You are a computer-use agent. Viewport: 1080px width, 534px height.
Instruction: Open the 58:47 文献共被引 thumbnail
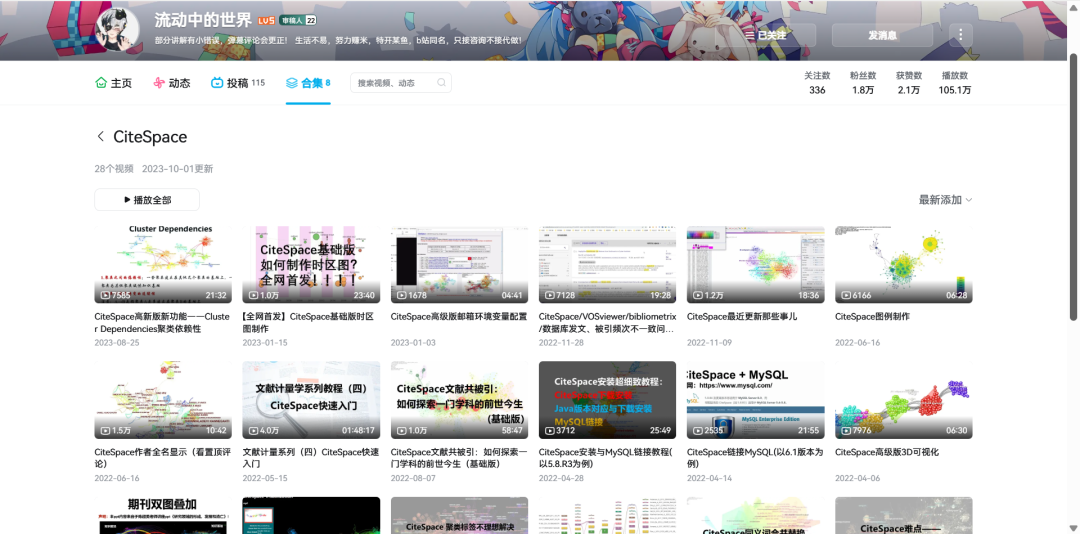459,400
